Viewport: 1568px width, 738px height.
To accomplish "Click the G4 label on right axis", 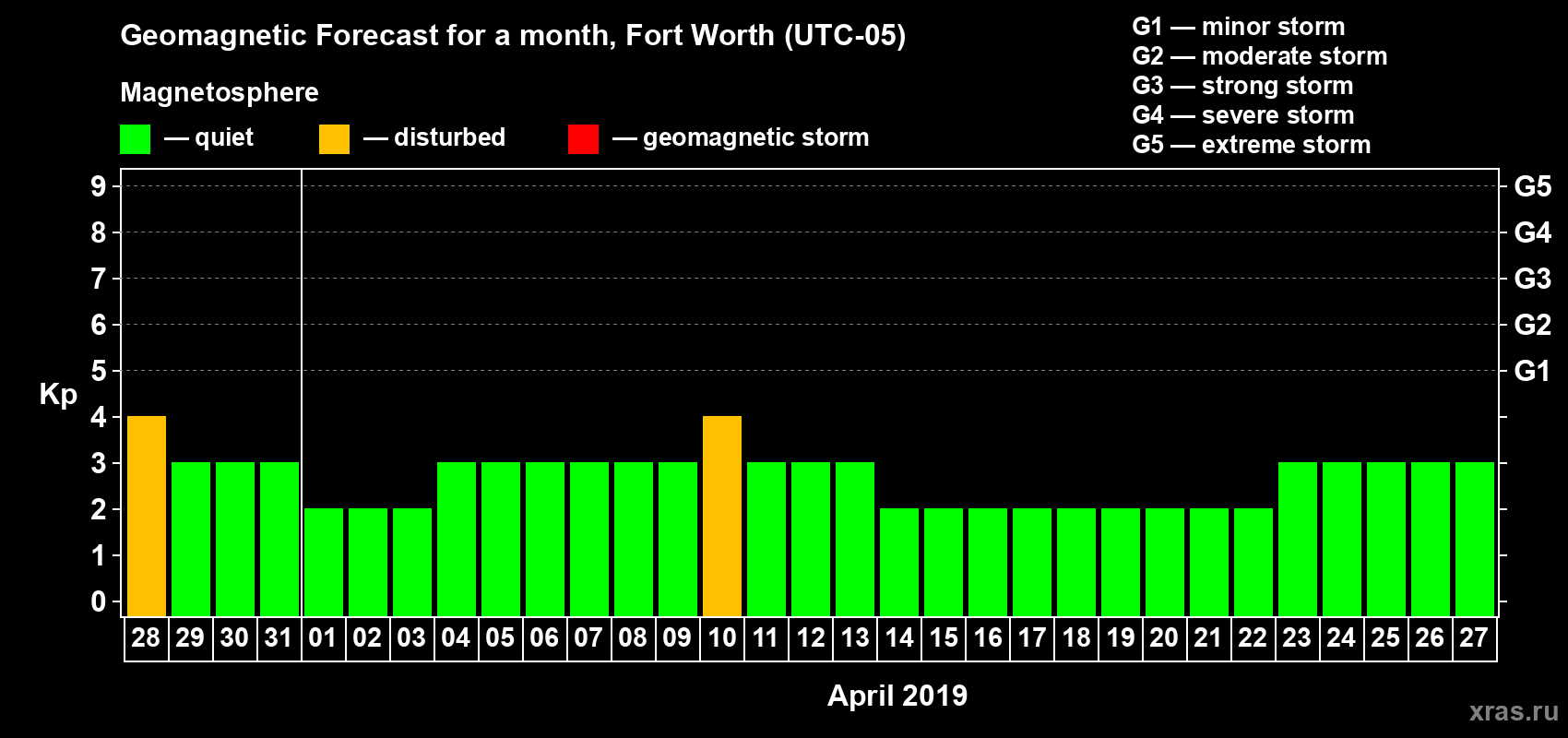I will pos(1533,232).
